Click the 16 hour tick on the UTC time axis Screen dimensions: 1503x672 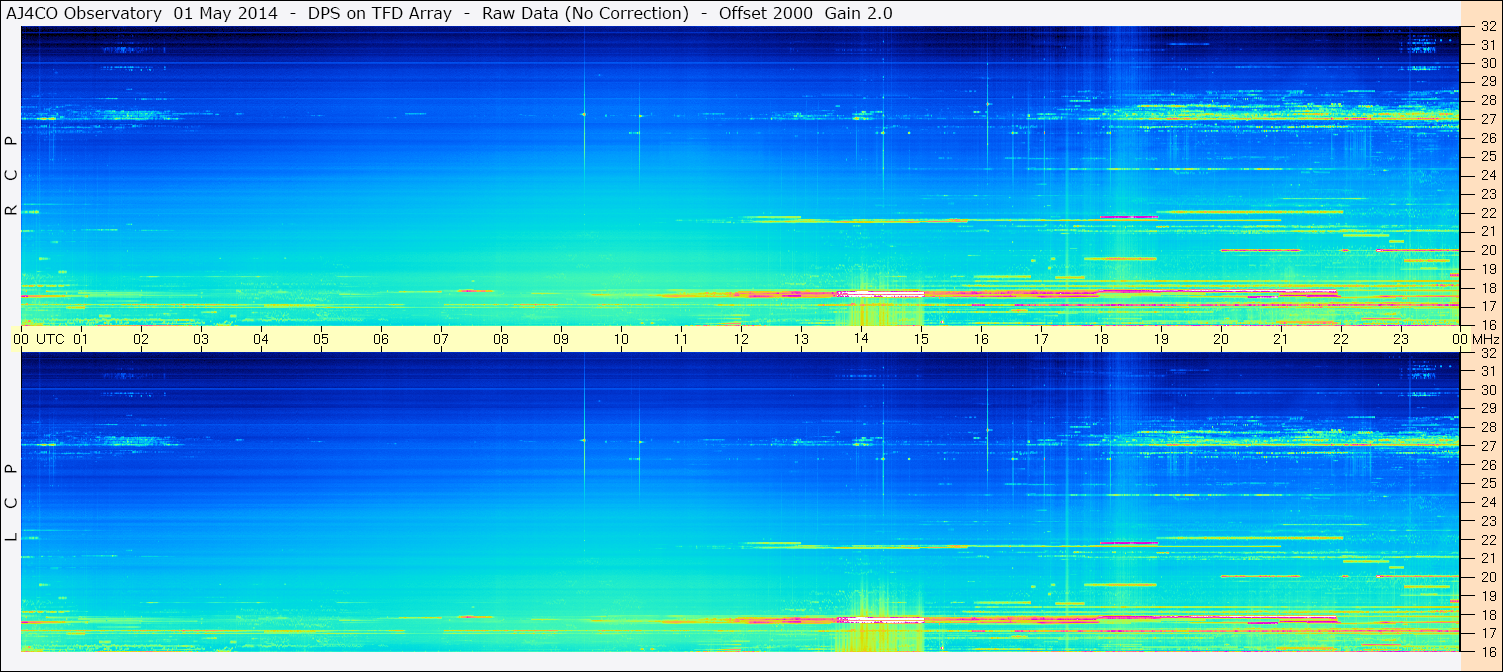(x=981, y=339)
